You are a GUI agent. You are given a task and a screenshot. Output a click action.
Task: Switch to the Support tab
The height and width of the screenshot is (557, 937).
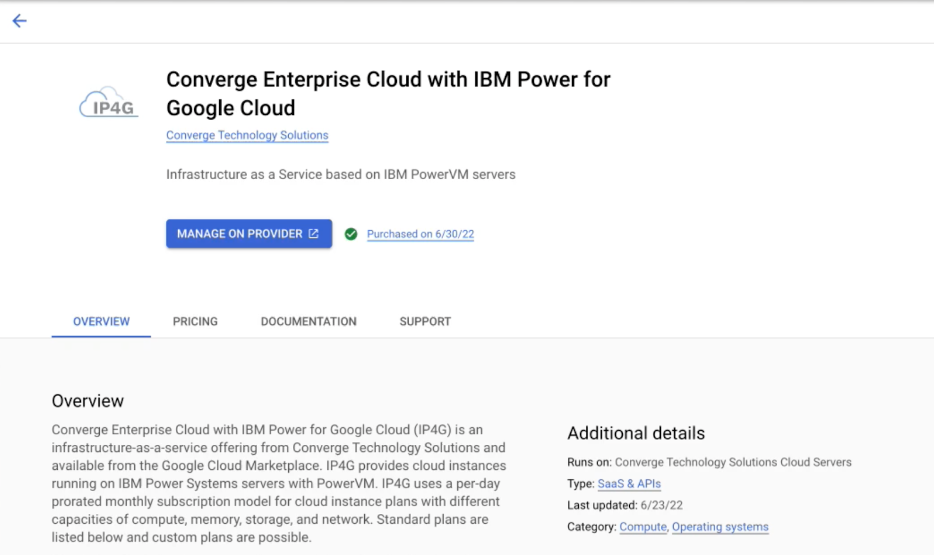click(x=425, y=322)
